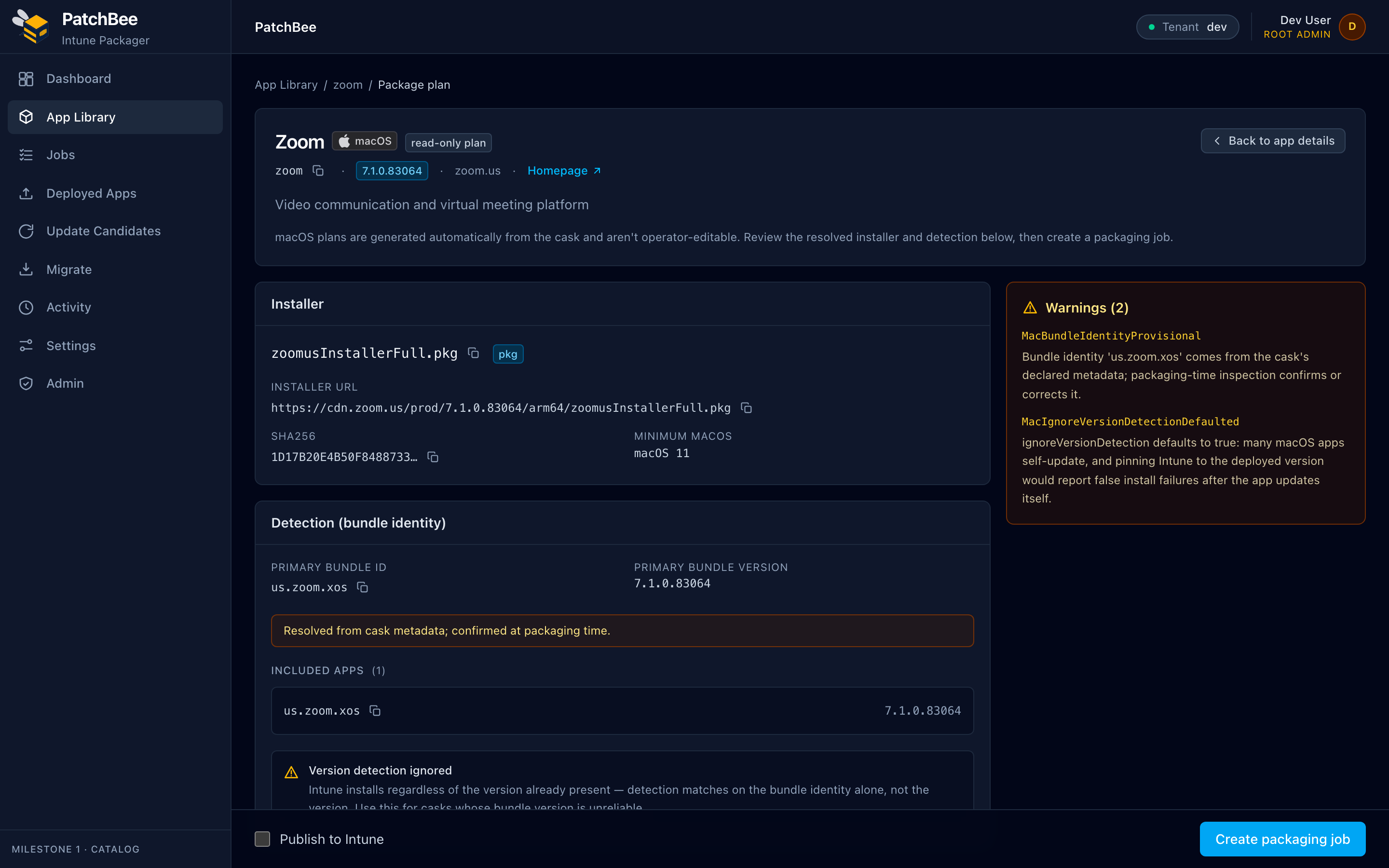Image resolution: width=1389 pixels, height=868 pixels.
Task: Select Migrate in the sidebar
Action: 115,269
